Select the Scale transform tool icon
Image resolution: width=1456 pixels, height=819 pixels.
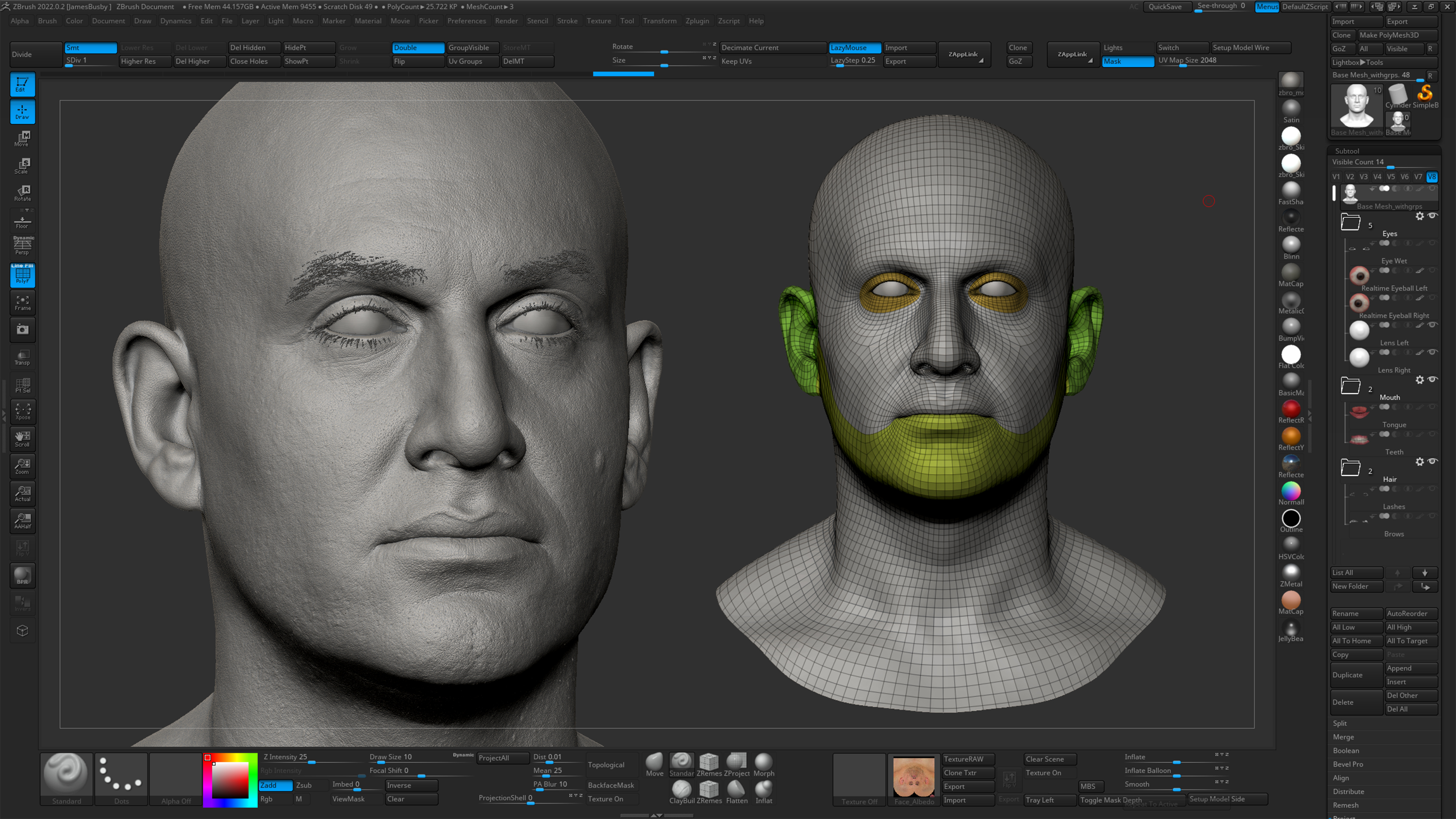23,165
